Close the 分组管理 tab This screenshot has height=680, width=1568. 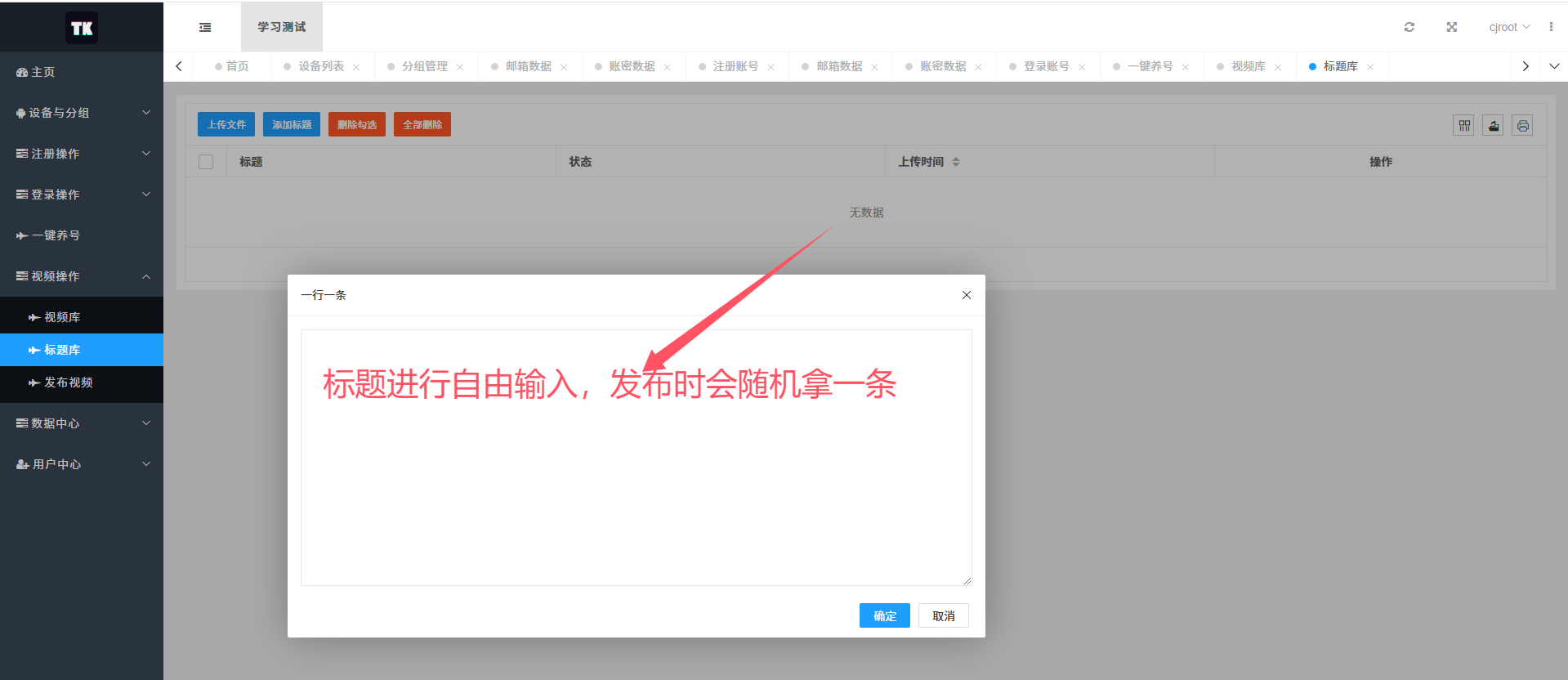[x=460, y=67]
